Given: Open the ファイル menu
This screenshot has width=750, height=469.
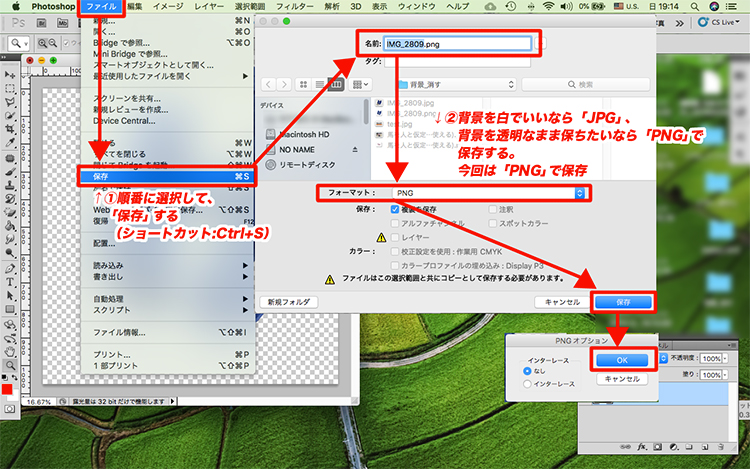Looking at the screenshot, I should [101, 7].
